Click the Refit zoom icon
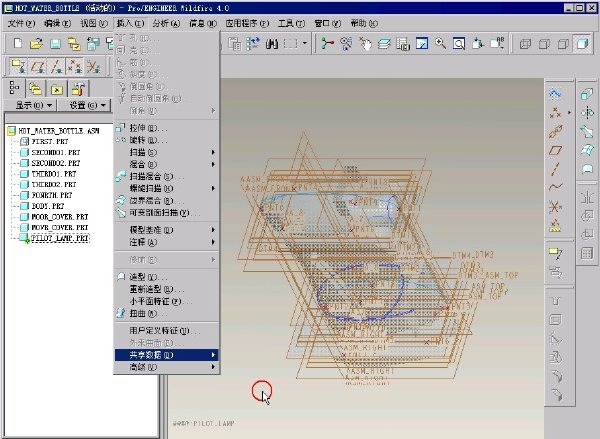 459,44
